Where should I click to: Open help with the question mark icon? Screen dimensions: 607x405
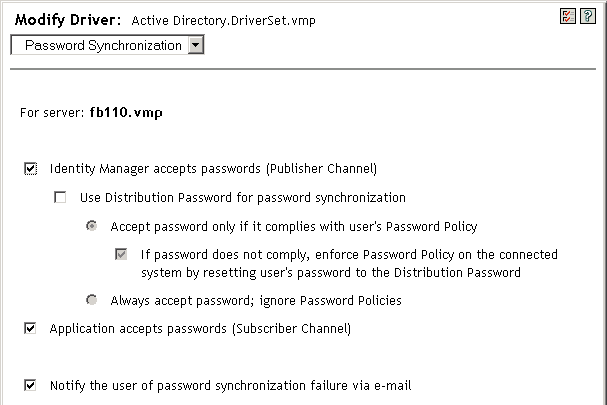(587, 18)
